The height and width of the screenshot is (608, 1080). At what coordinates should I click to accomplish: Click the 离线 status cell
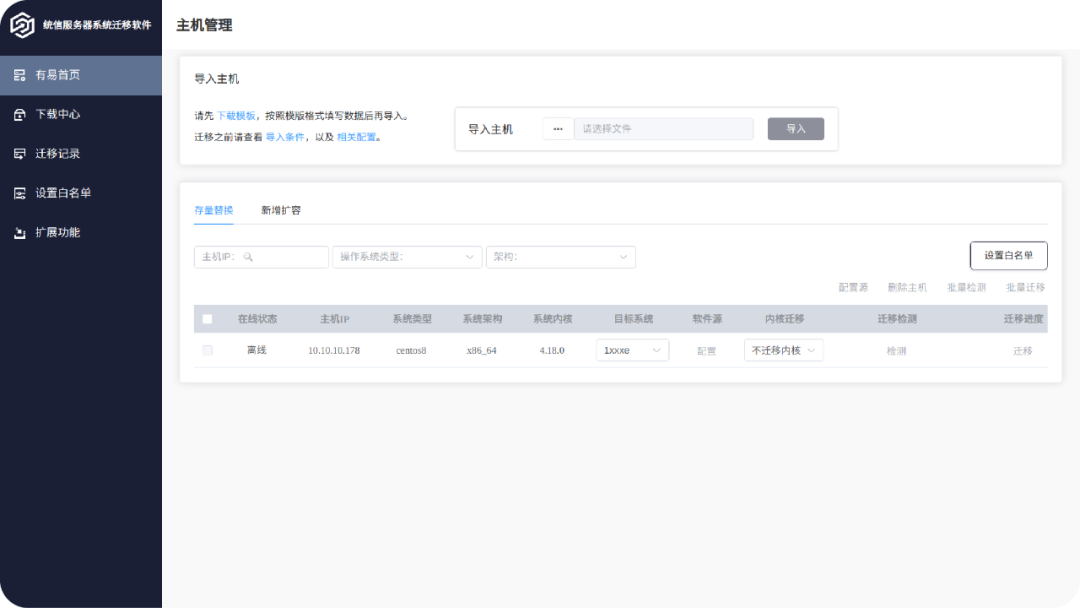[257, 350]
